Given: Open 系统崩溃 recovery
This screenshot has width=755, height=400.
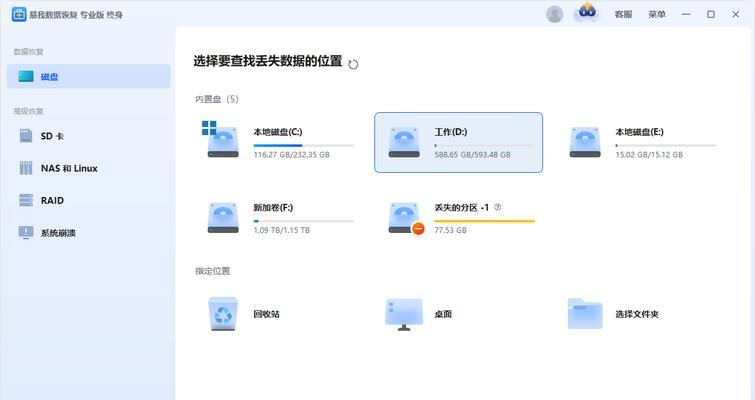Looking at the screenshot, I should pos(58,233).
